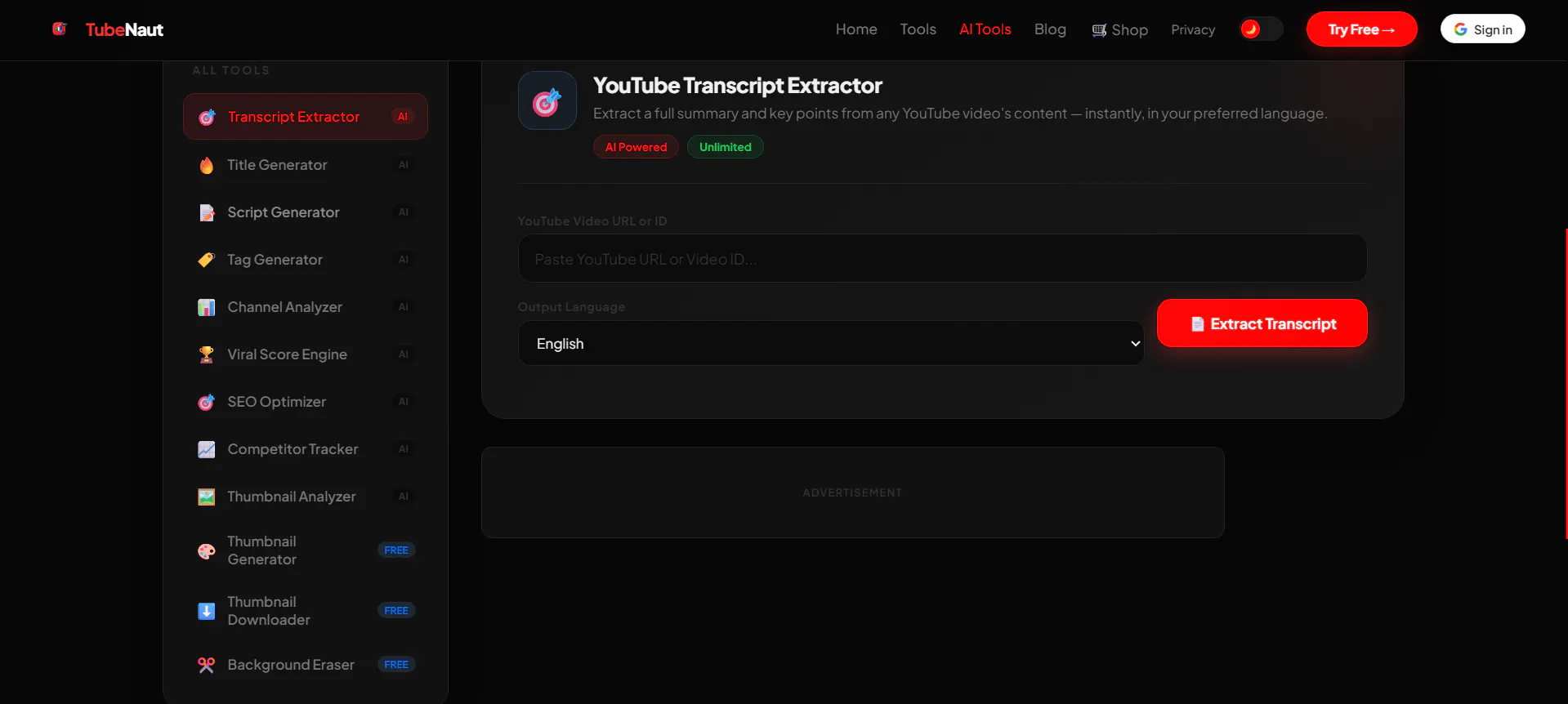Image resolution: width=1568 pixels, height=704 pixels.
Task: Click the Sign in button
Action: pyautogui.click(x=1483, y=29)
